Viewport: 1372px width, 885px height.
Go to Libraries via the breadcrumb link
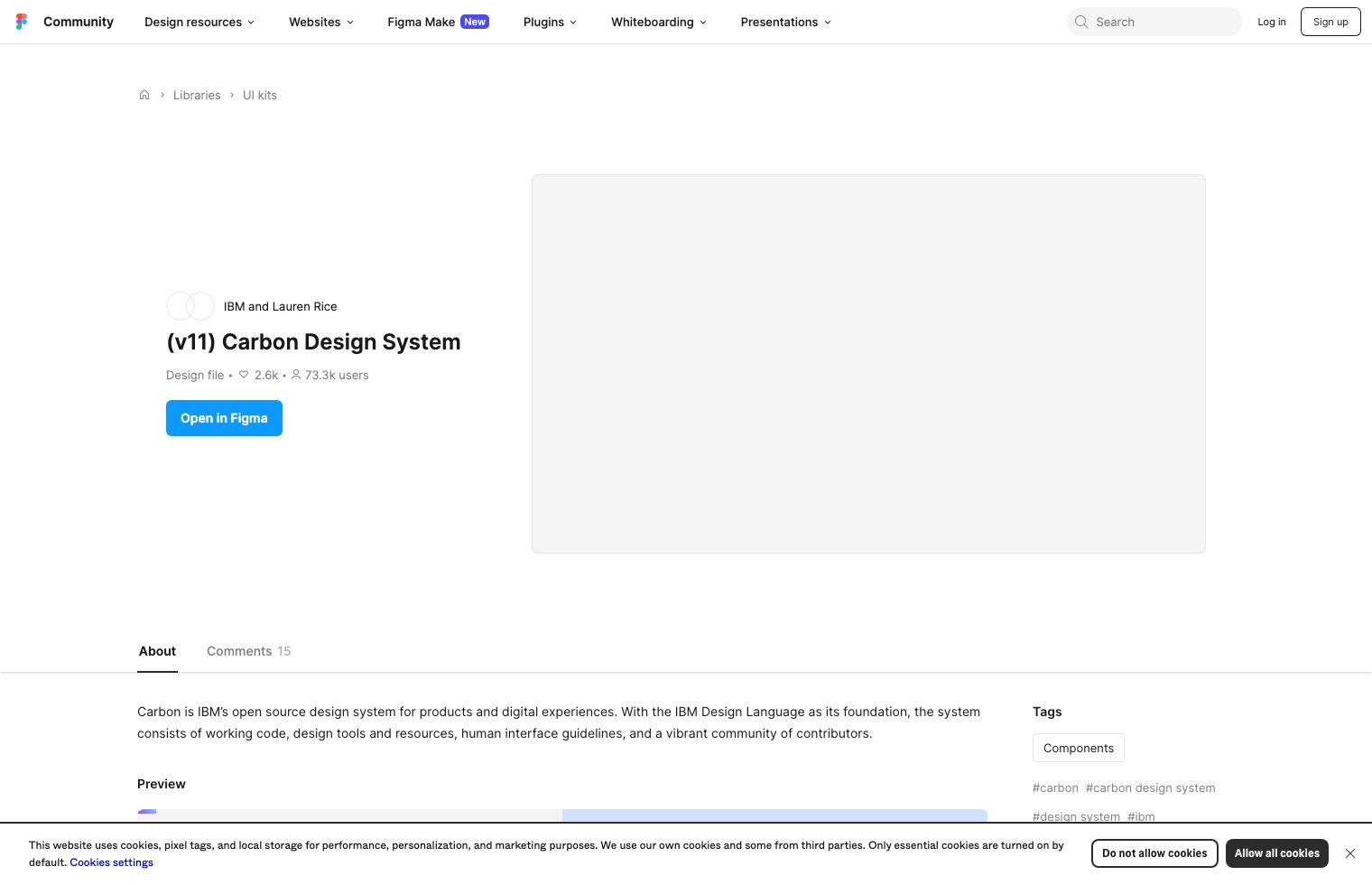(x=197, y=95)
